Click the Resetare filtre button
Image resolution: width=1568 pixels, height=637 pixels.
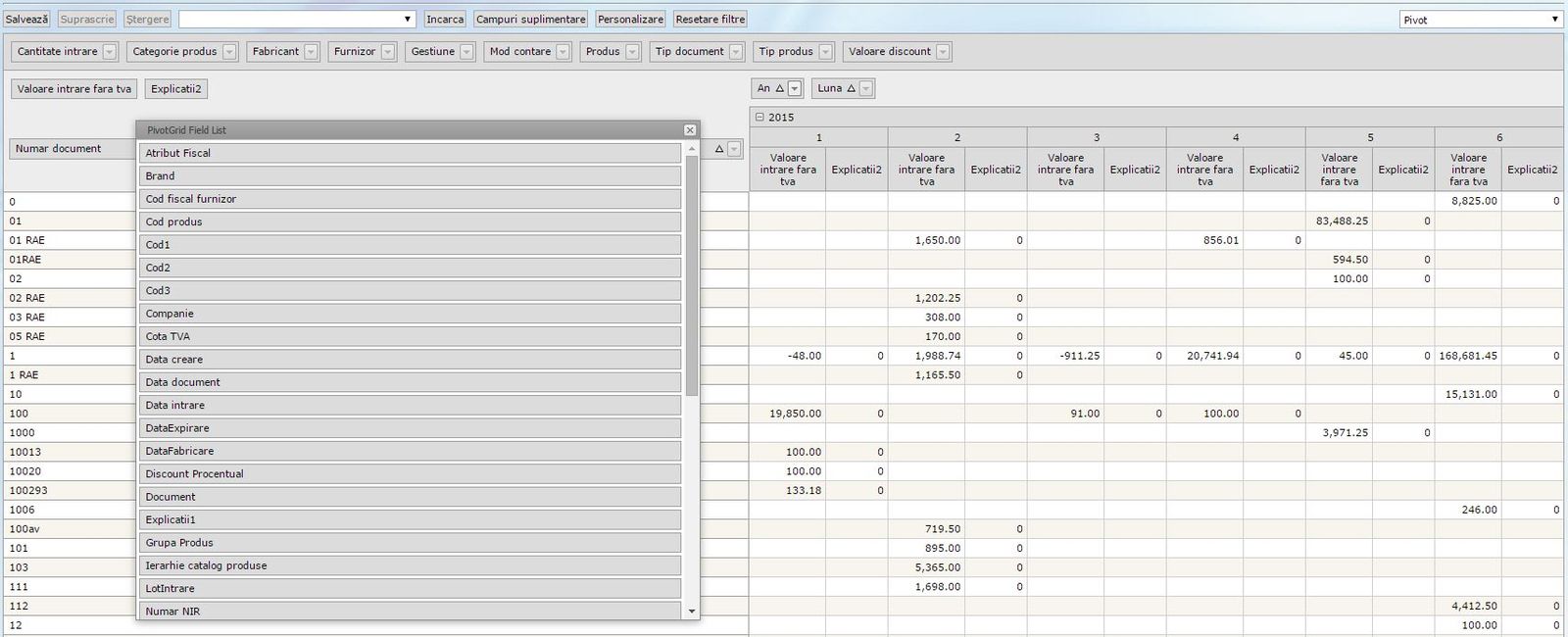710,20
